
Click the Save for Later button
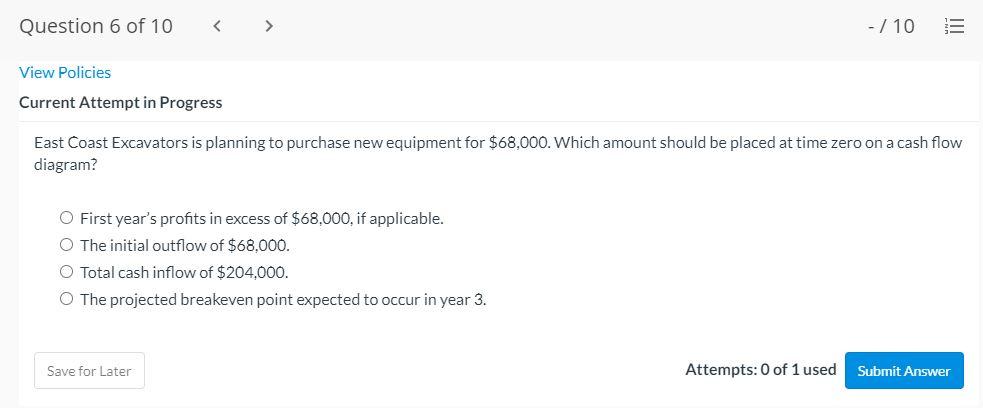click(x=89, y=371)
